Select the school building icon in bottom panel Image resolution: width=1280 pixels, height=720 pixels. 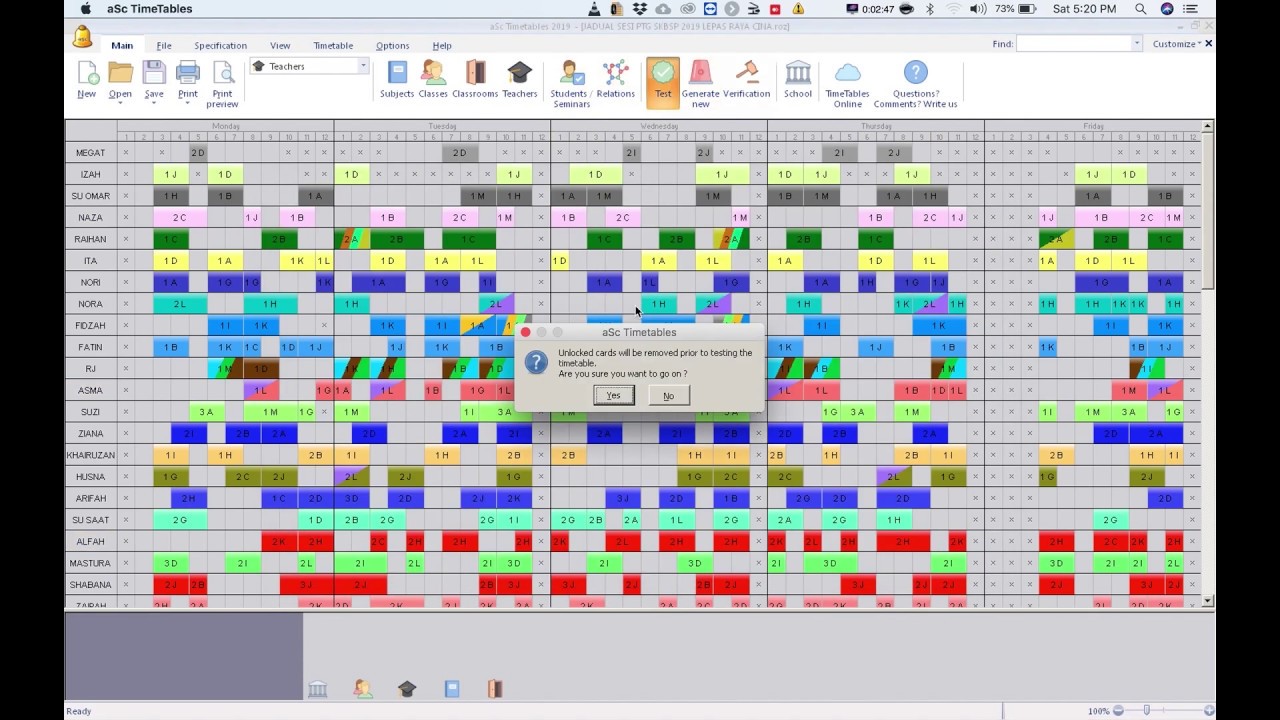[317, 689]
